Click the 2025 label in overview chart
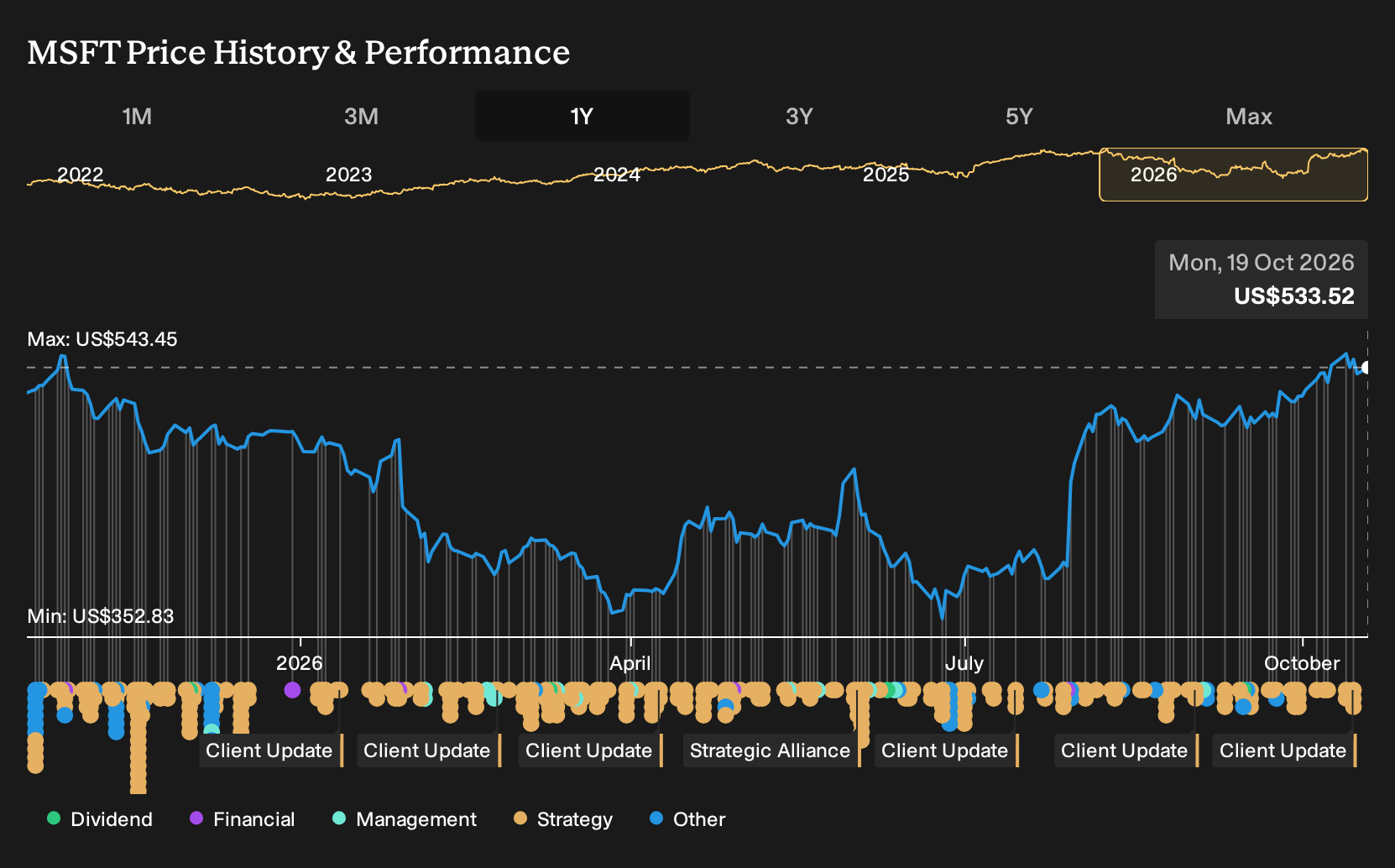 (x=886, y=175)
